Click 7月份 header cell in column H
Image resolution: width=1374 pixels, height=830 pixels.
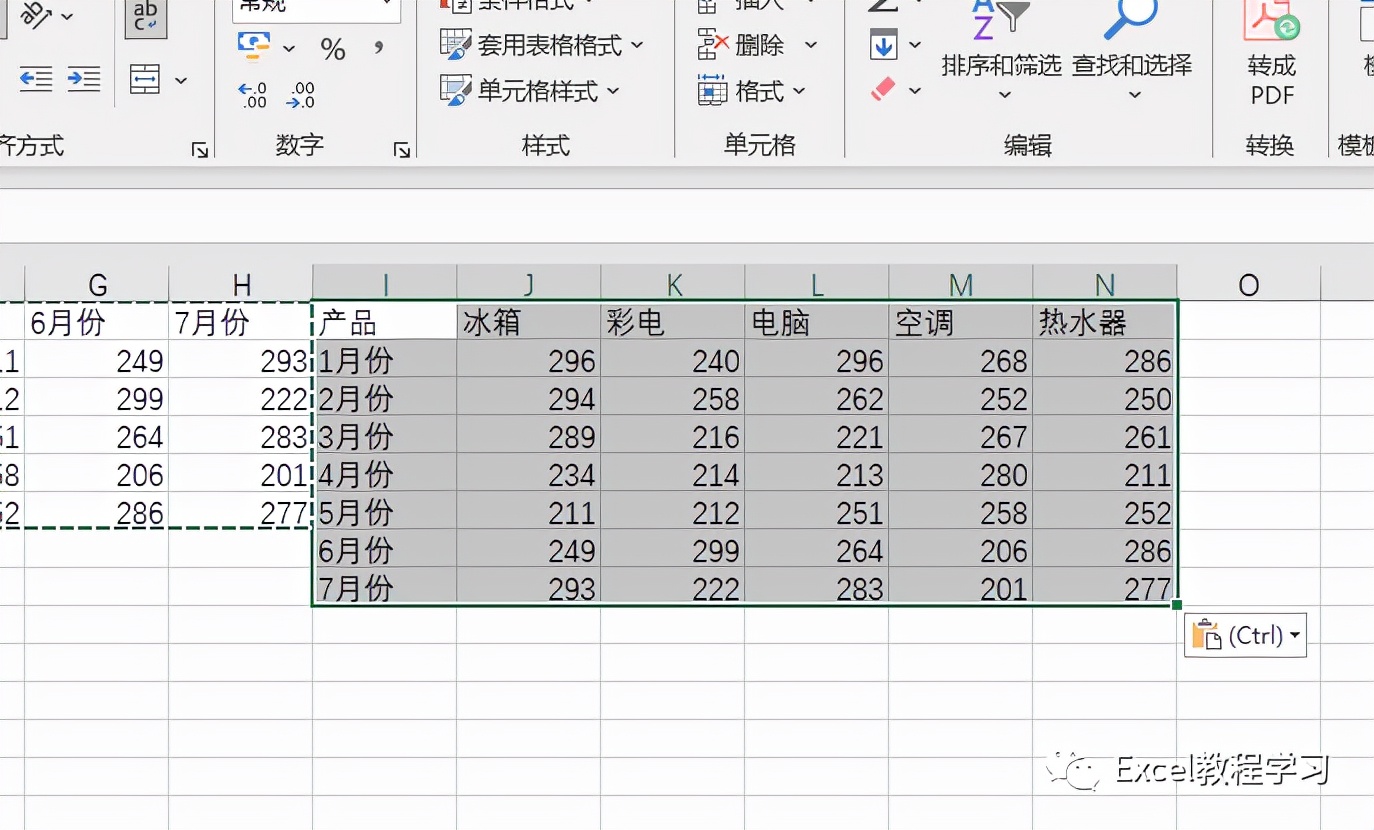[x=241, y=321]
